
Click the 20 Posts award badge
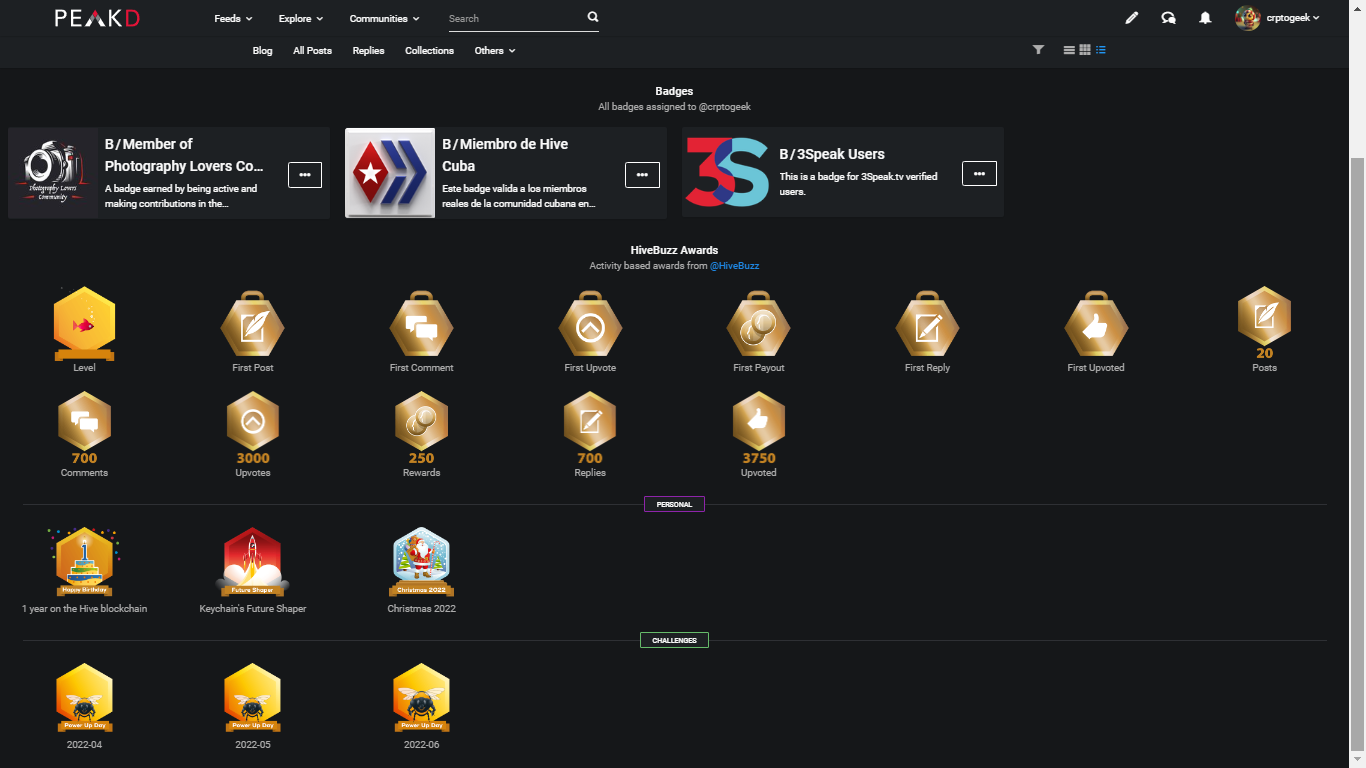tap(1264, 323)
